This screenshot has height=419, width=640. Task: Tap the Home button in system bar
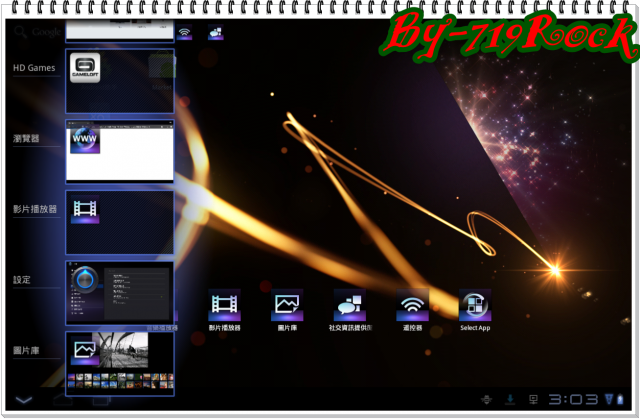62,399
